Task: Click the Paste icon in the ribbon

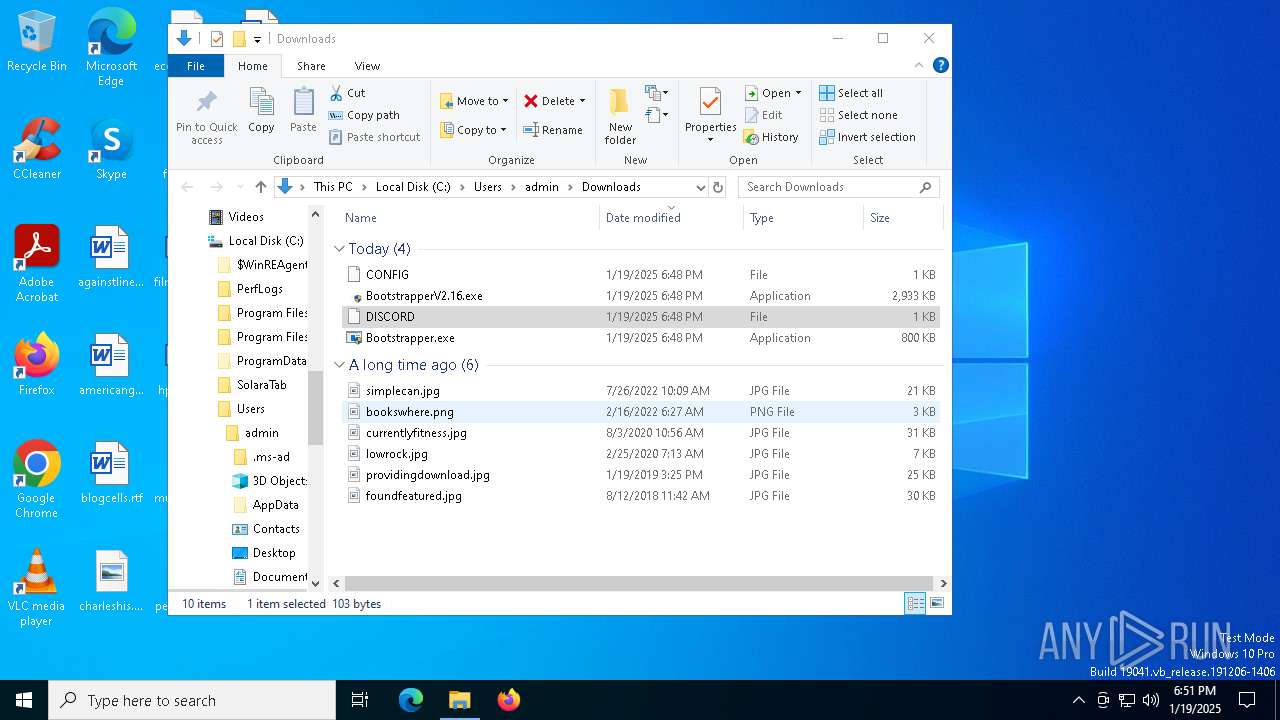Action: point(303,102)
